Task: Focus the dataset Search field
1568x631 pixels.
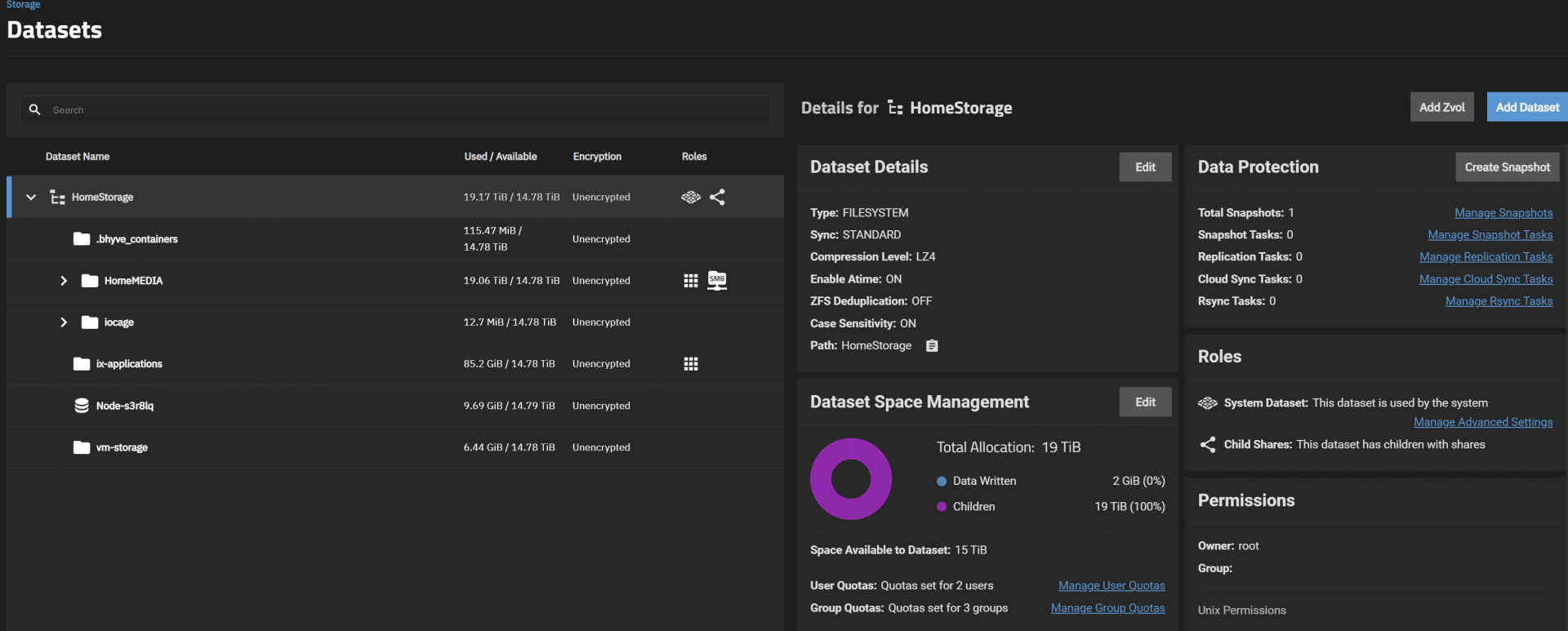Action: tap(395, 109)
